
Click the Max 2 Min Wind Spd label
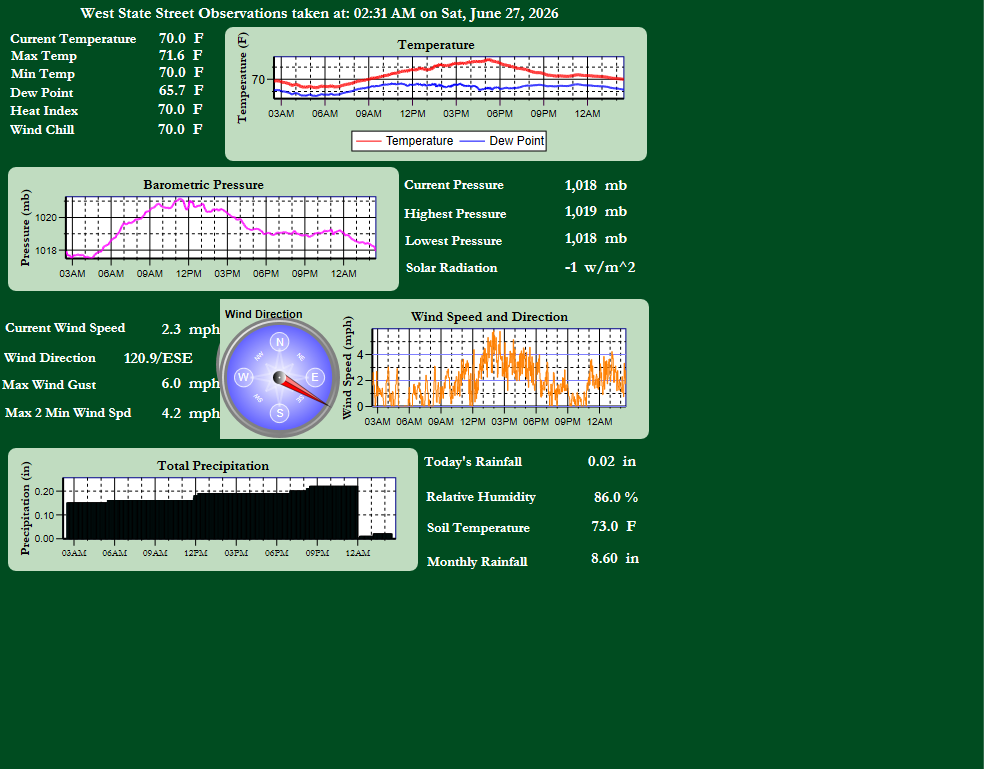(x=68, y=412)
